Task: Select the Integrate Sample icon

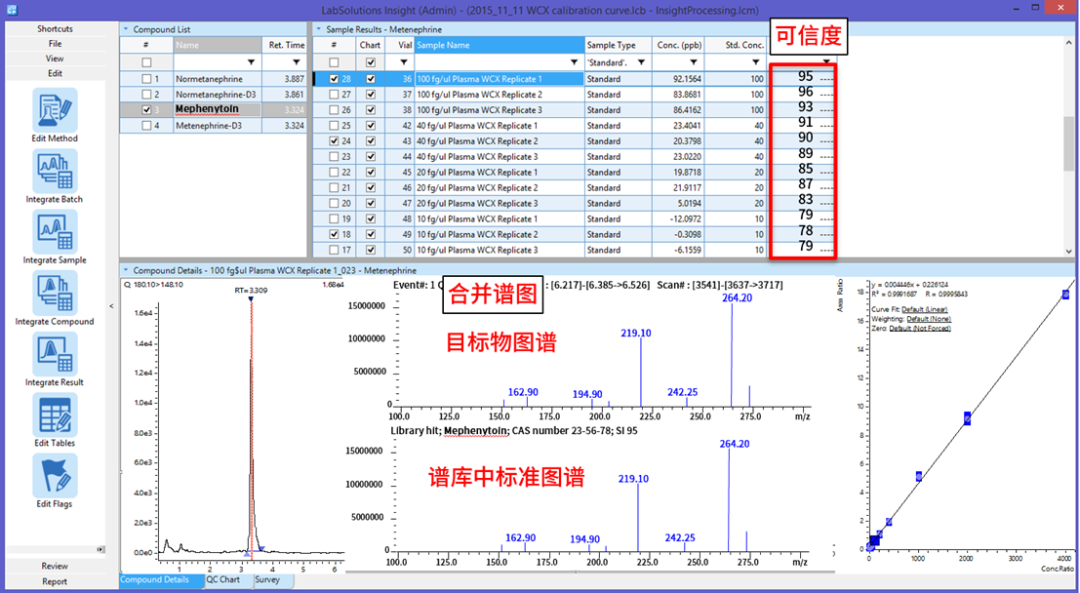Action: pyautogui.click(x=54, y=231)
